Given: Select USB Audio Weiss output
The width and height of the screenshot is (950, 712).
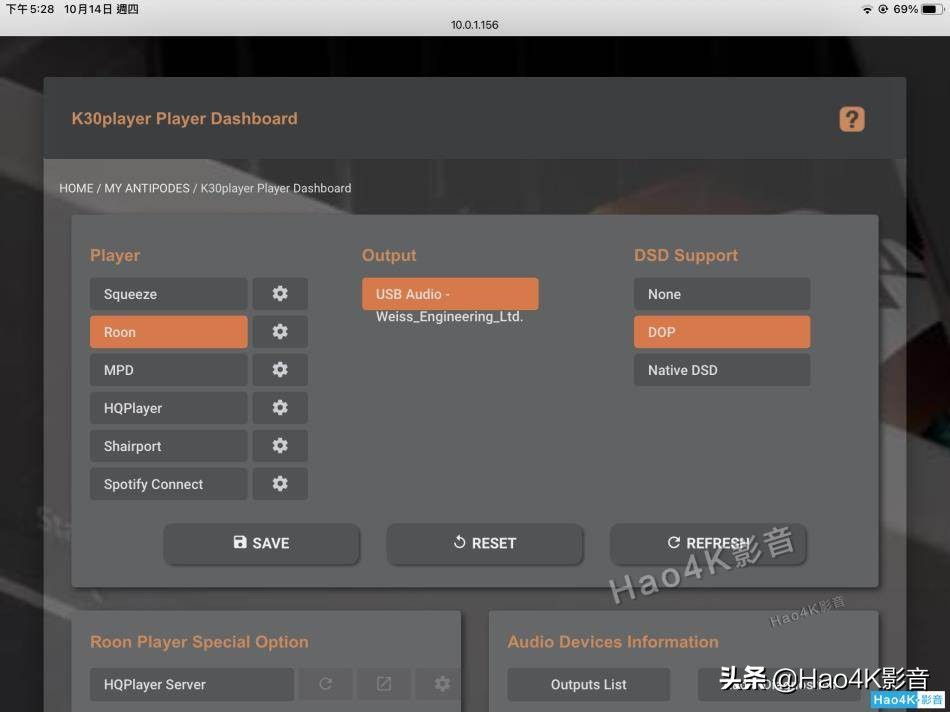Looking at the screenshot, I should click(x=449, y=293).
